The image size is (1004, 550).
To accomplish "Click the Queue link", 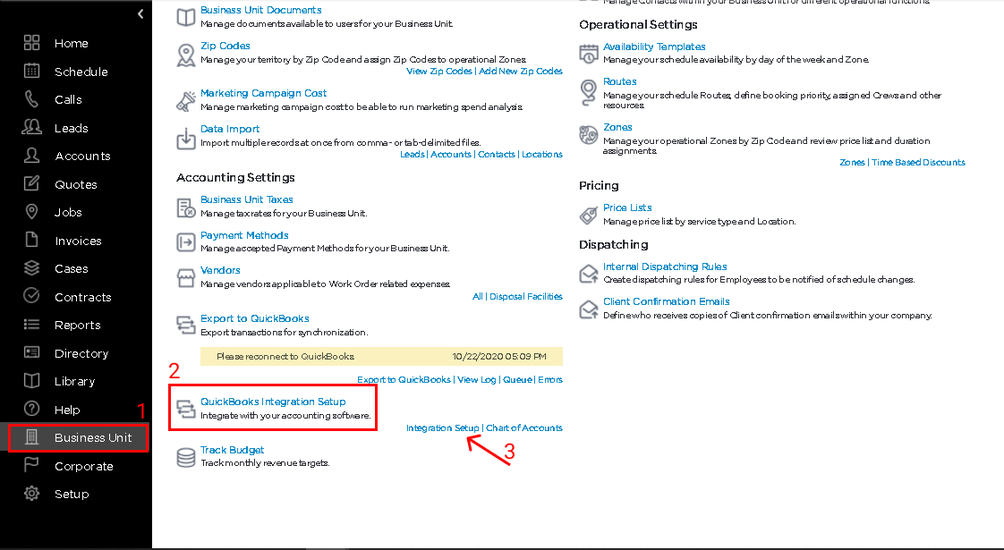I will 517,380.
